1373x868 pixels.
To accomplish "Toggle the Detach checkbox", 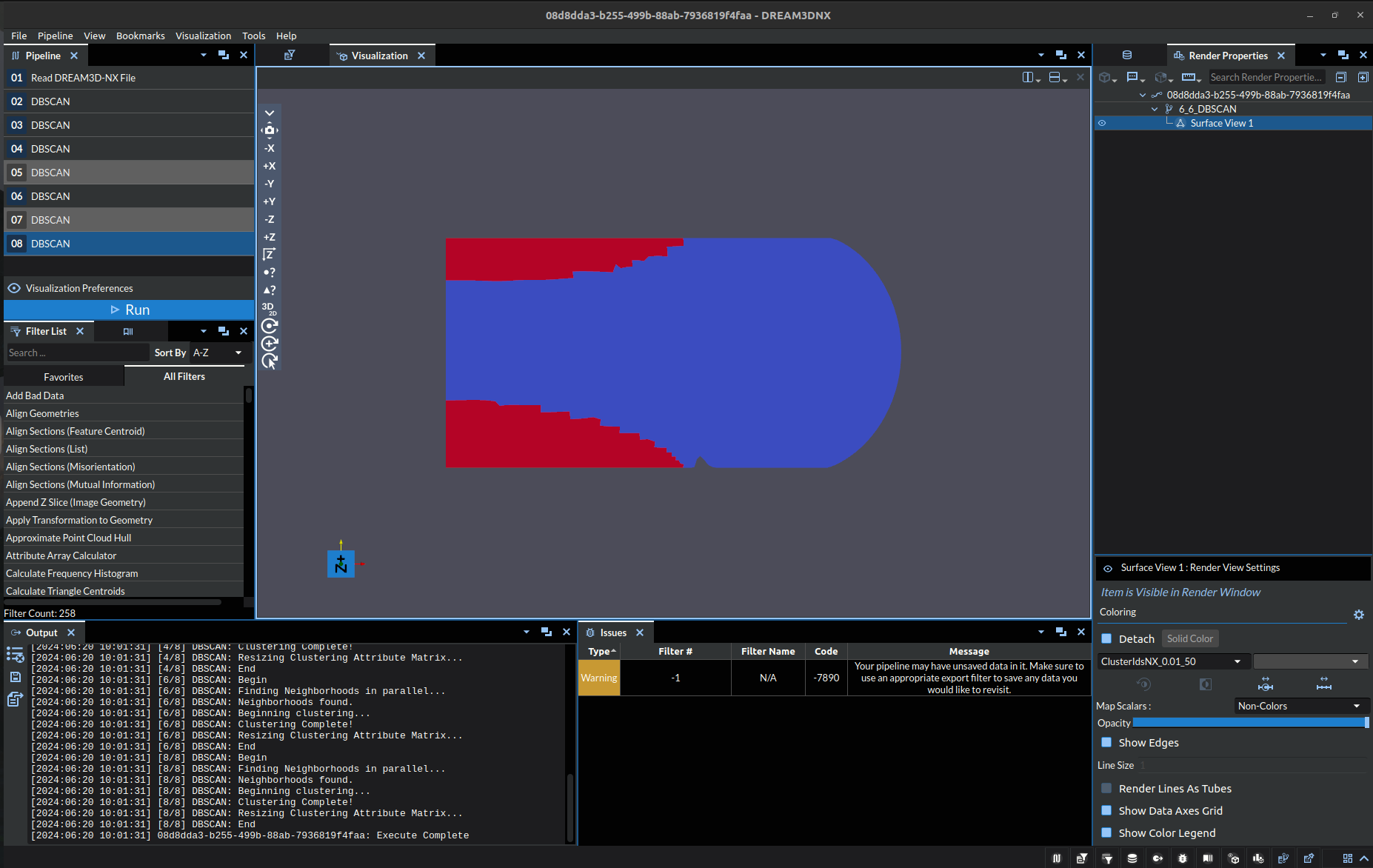I will click(1106, 638).
